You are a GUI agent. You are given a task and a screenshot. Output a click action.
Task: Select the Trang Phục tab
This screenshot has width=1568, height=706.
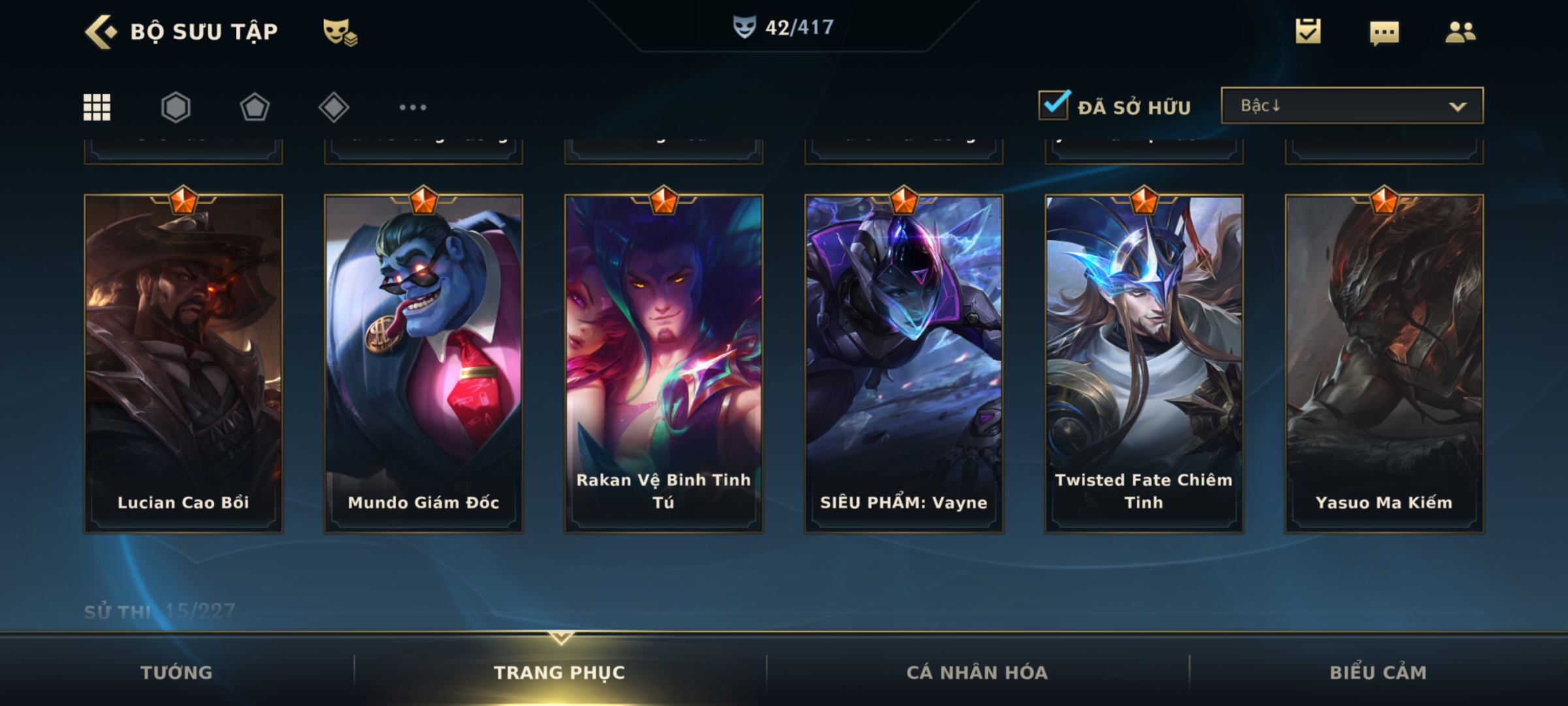pos(560,672)
